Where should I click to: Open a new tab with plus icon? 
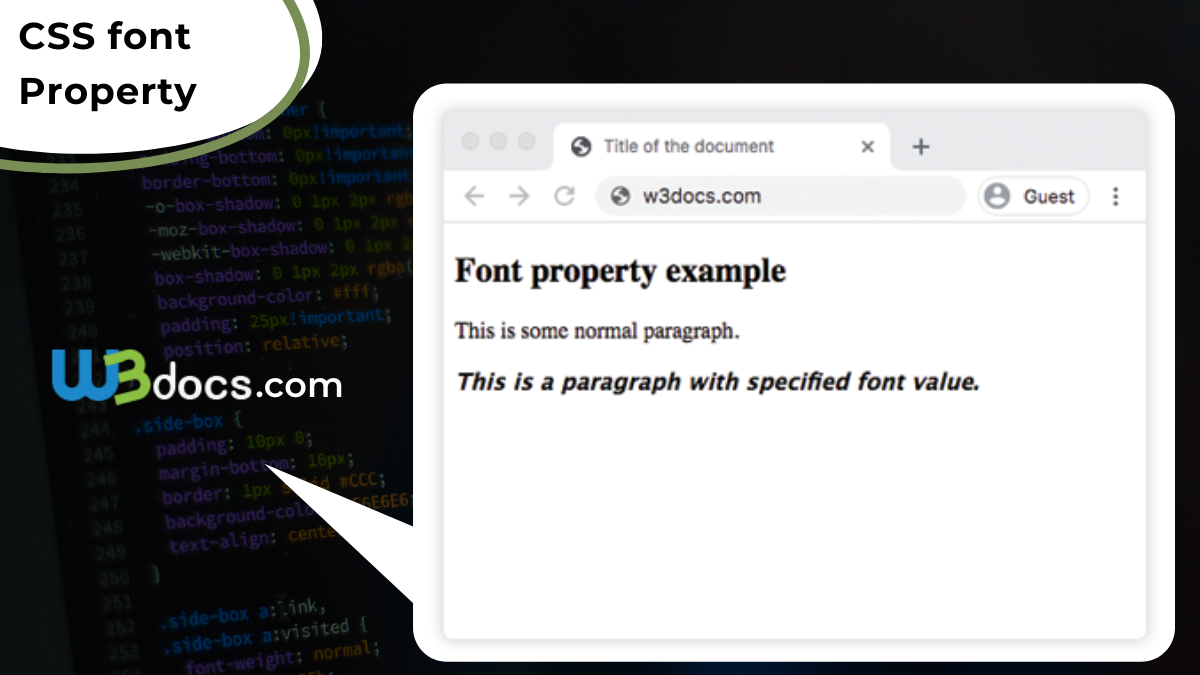pyautogui.click(x=921, y=147)
